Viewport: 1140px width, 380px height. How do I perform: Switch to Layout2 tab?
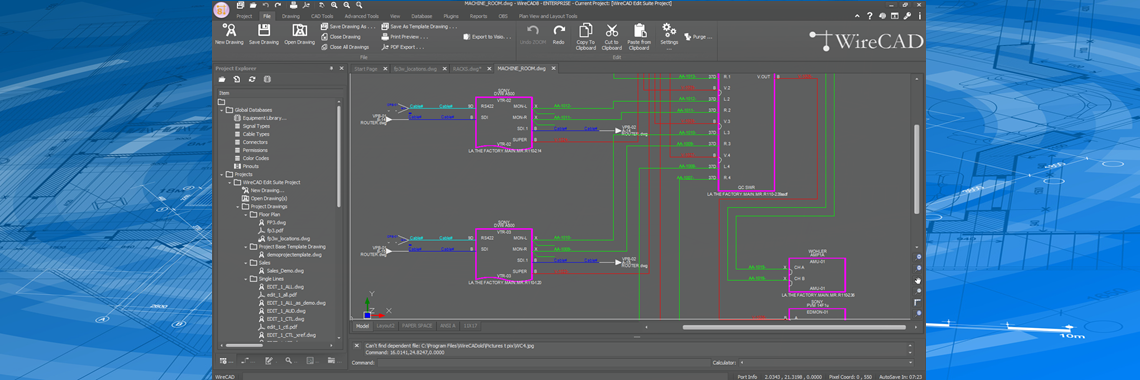click(x=385, y=326)
